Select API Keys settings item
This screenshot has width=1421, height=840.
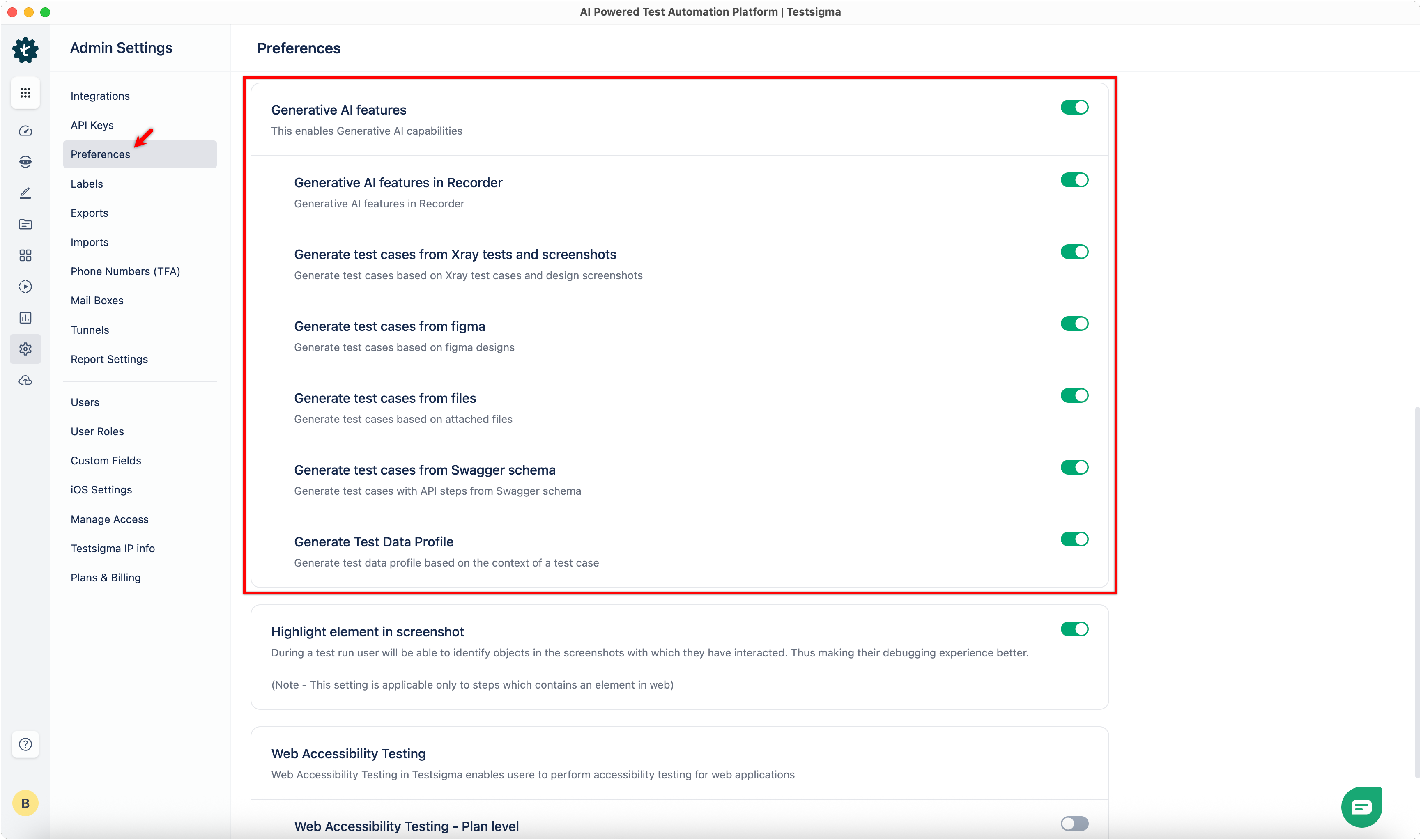pos(92,125)
